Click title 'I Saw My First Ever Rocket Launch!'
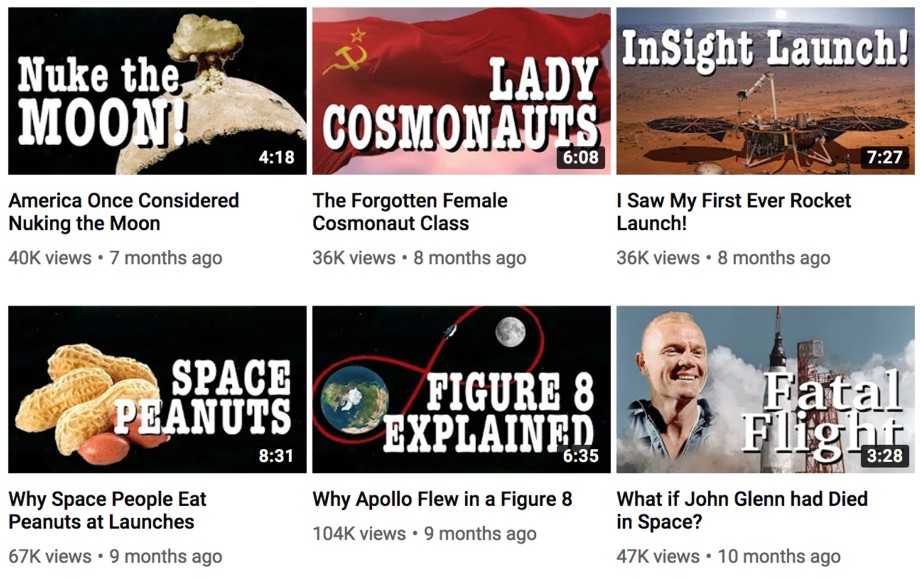 tap(733, 212)
